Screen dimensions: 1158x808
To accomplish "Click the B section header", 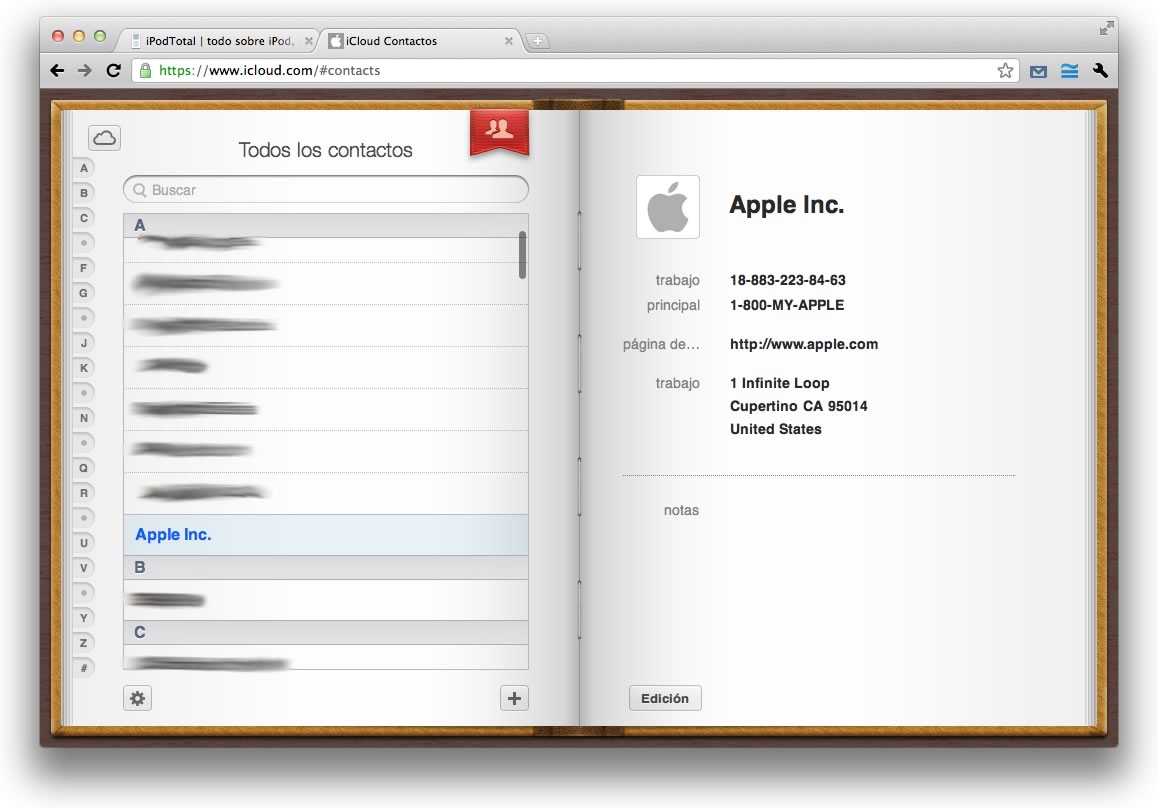I will [326, 567].
